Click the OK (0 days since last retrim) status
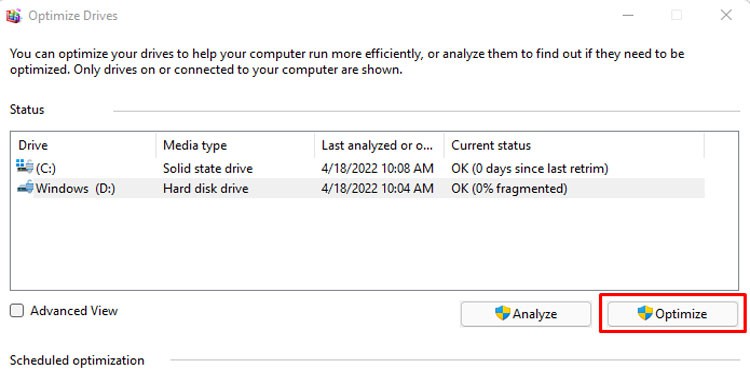The image size is (750, 375). [529, 168]
